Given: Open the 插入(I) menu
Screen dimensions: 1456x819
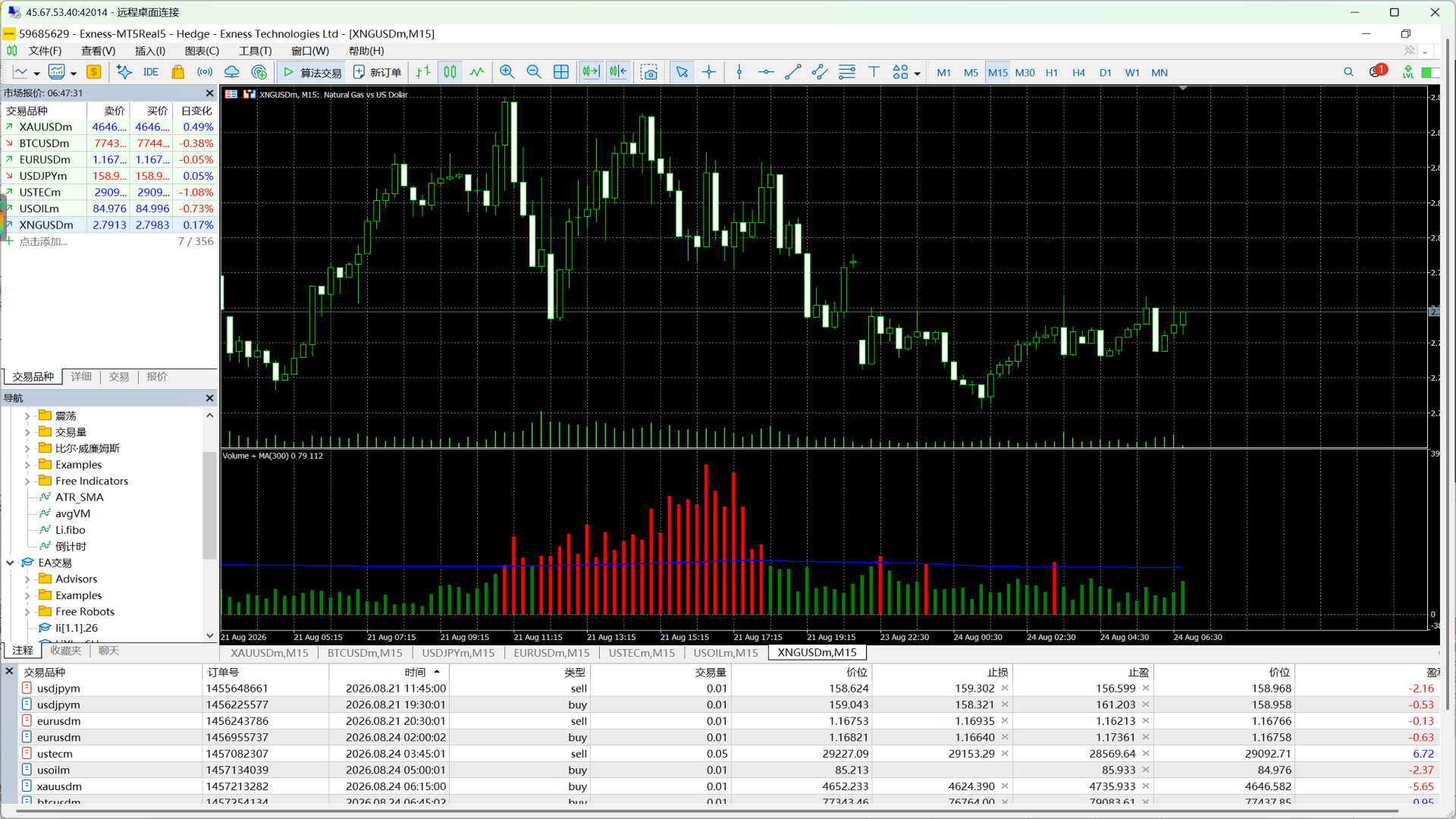Looking at the screenshot, I should click(x=149, y=51).
